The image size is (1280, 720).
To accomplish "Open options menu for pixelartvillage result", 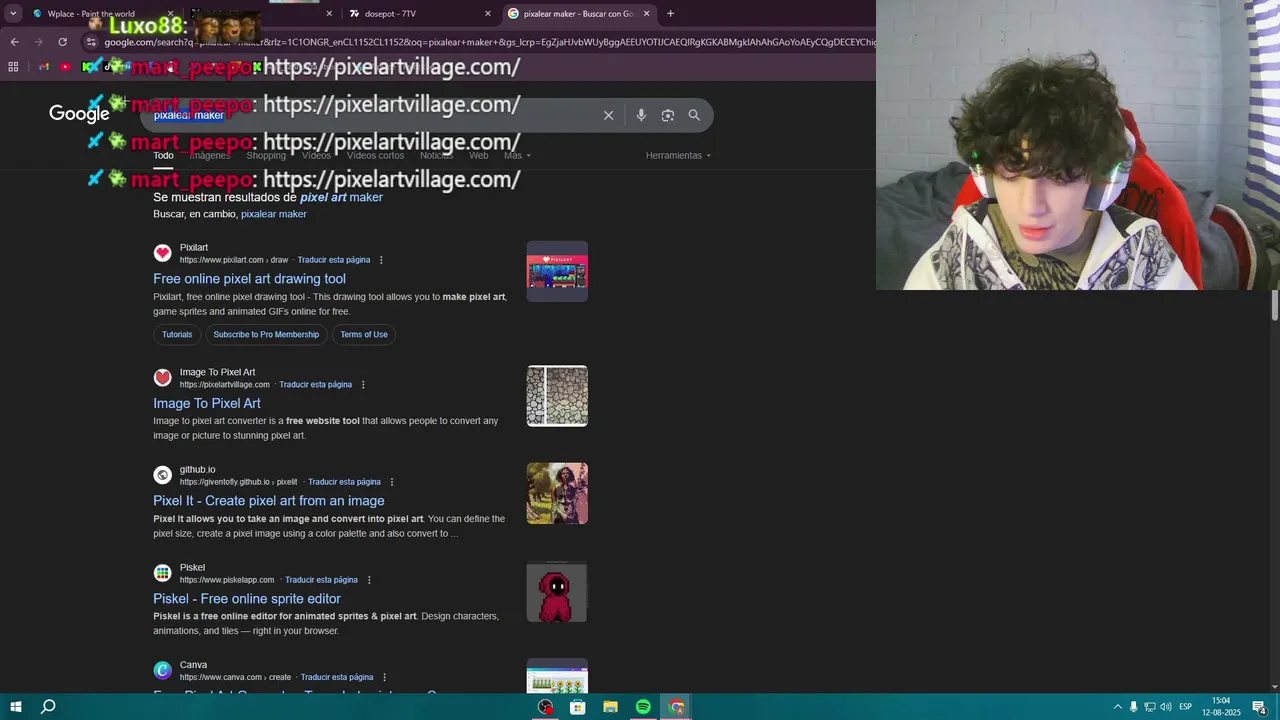I will pos(363,385).
